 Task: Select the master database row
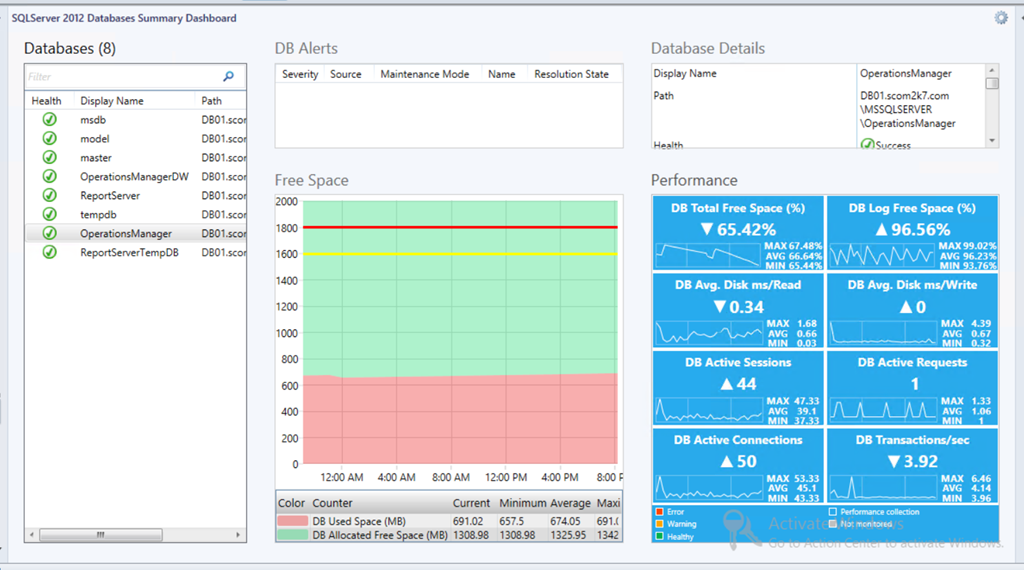coord(136,157)
